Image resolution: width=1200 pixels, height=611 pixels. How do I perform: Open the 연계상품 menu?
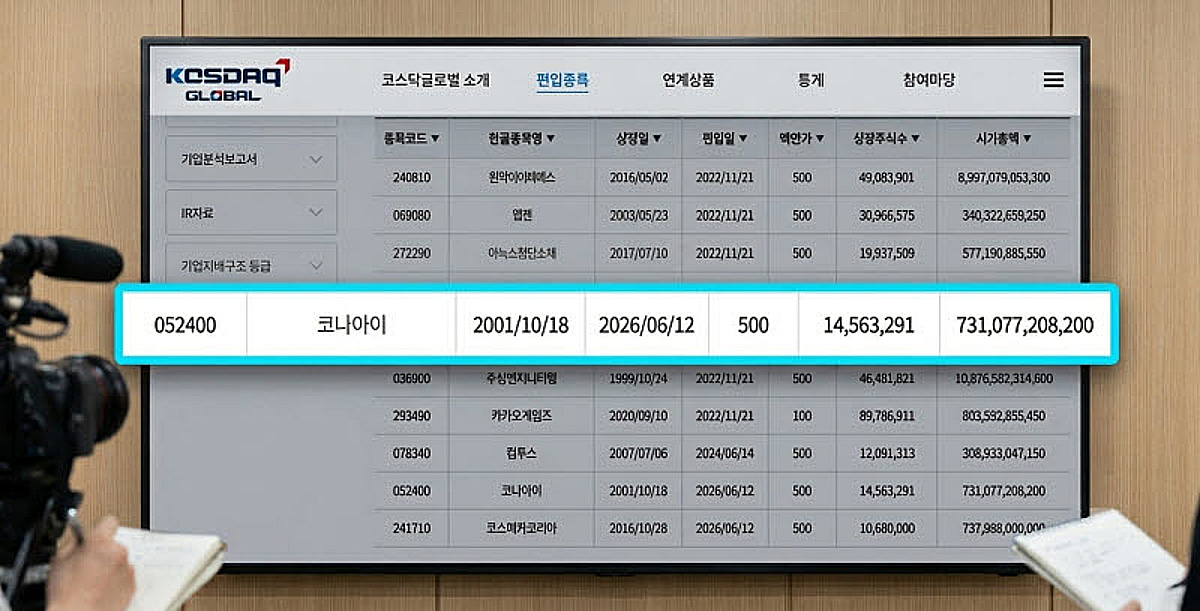tap(688, 81)
